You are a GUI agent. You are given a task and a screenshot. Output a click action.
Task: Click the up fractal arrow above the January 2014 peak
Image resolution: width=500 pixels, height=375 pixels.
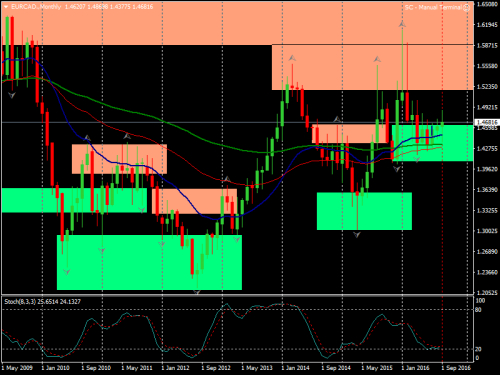292,58
